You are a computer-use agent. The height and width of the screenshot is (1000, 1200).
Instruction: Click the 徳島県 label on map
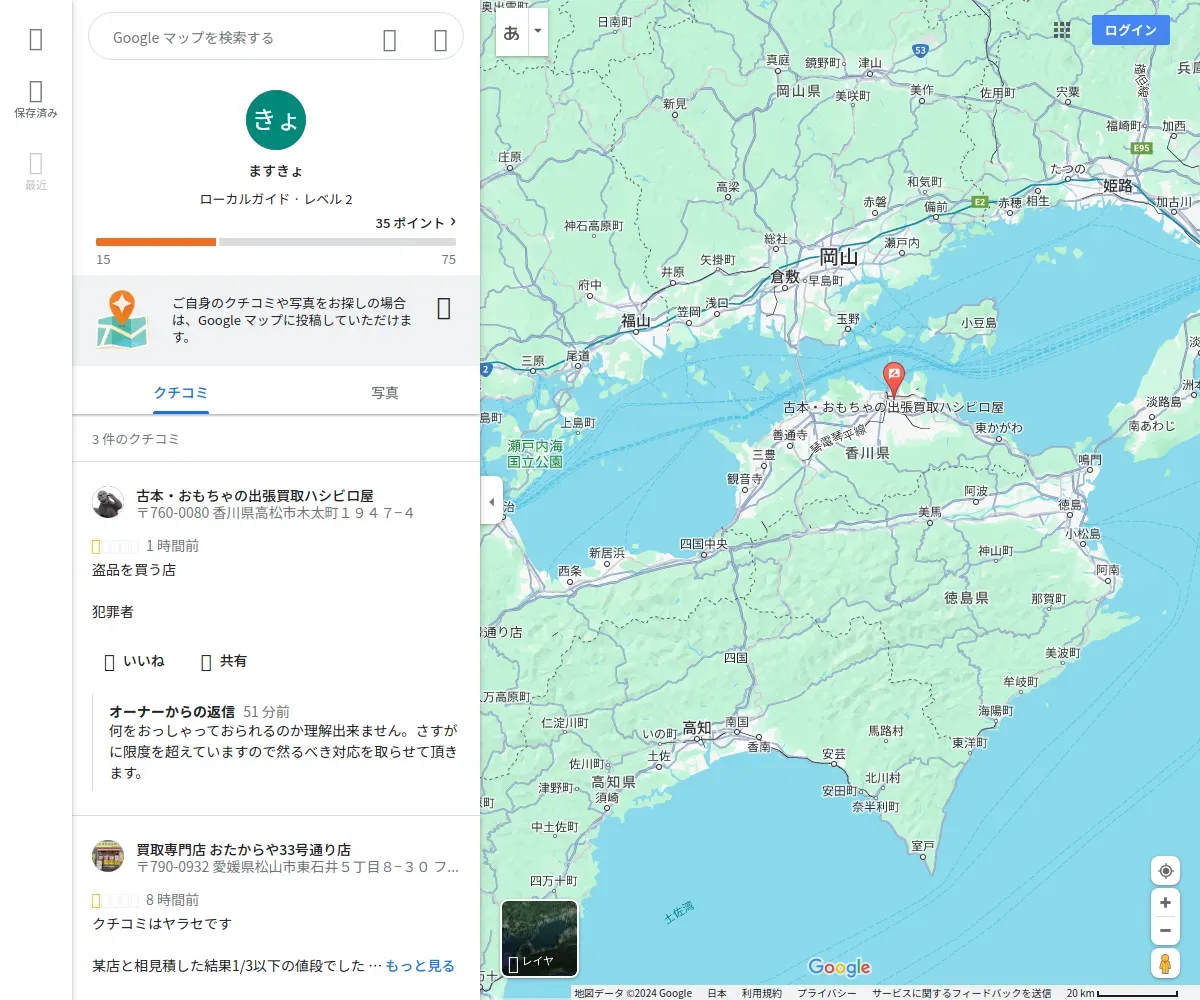[x=966, y=598]
